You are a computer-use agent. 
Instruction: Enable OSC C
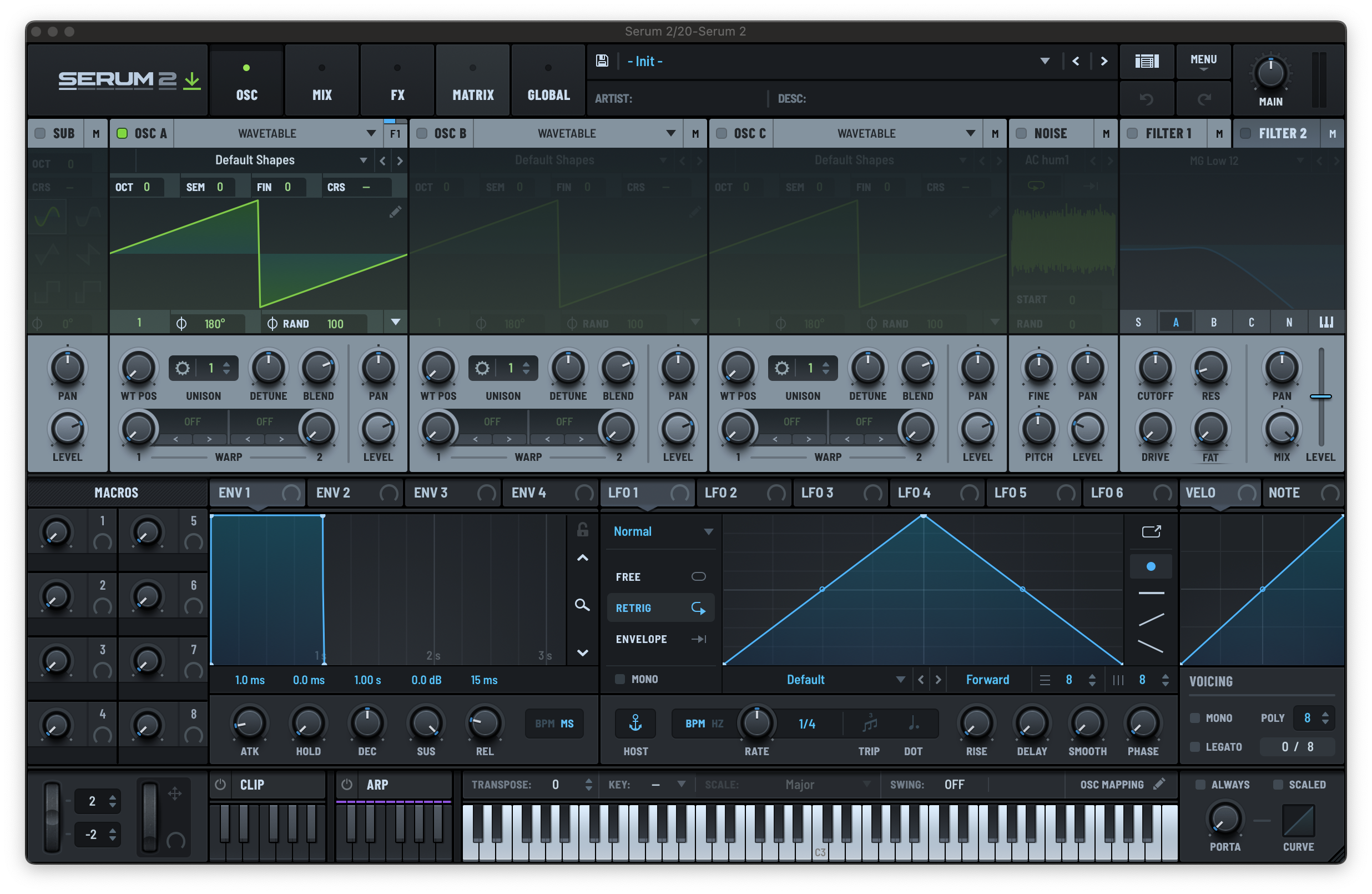[x=721, y=133]
